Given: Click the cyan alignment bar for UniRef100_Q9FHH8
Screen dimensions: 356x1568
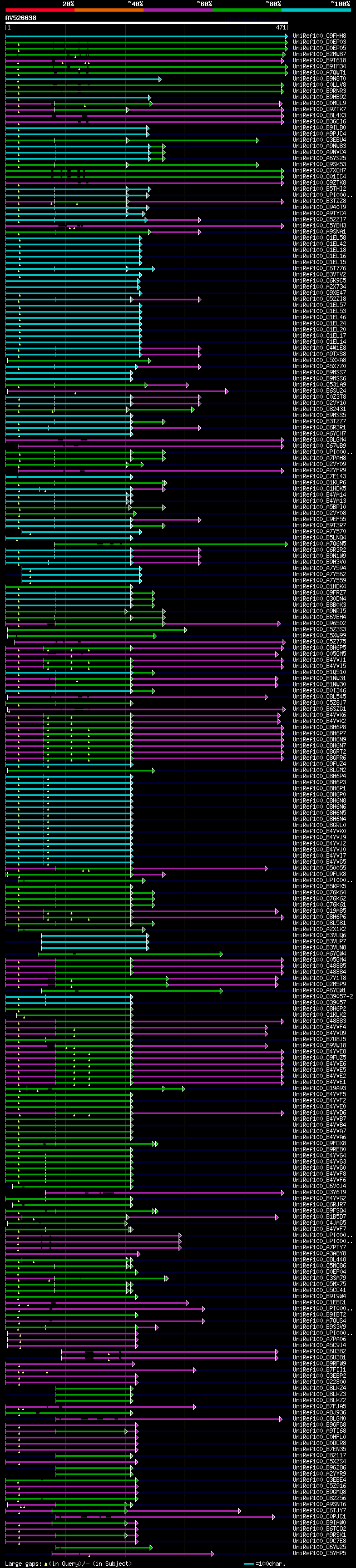Looking at the screenshot, I should (147, 36).
